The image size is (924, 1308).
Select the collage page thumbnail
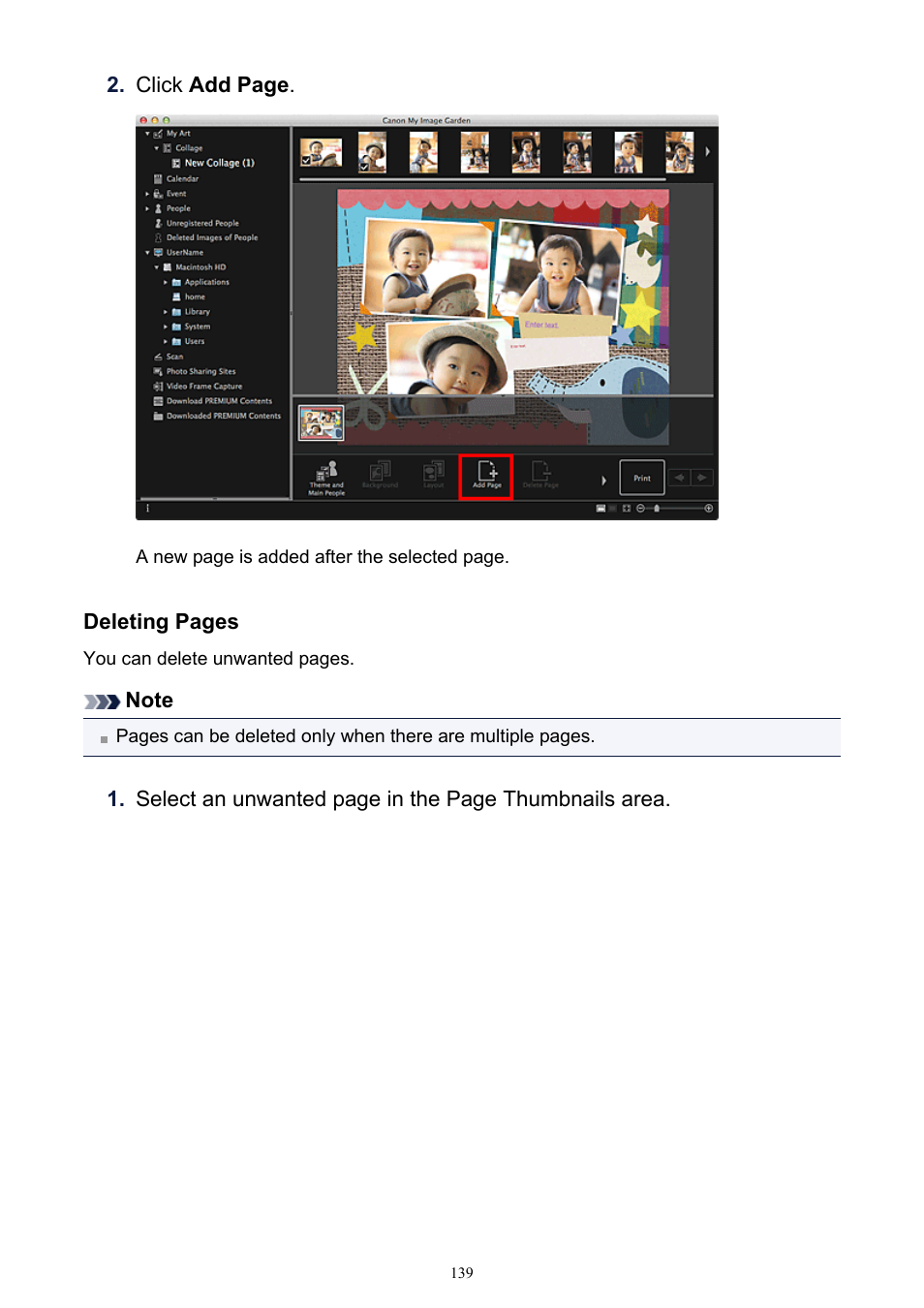322,423
